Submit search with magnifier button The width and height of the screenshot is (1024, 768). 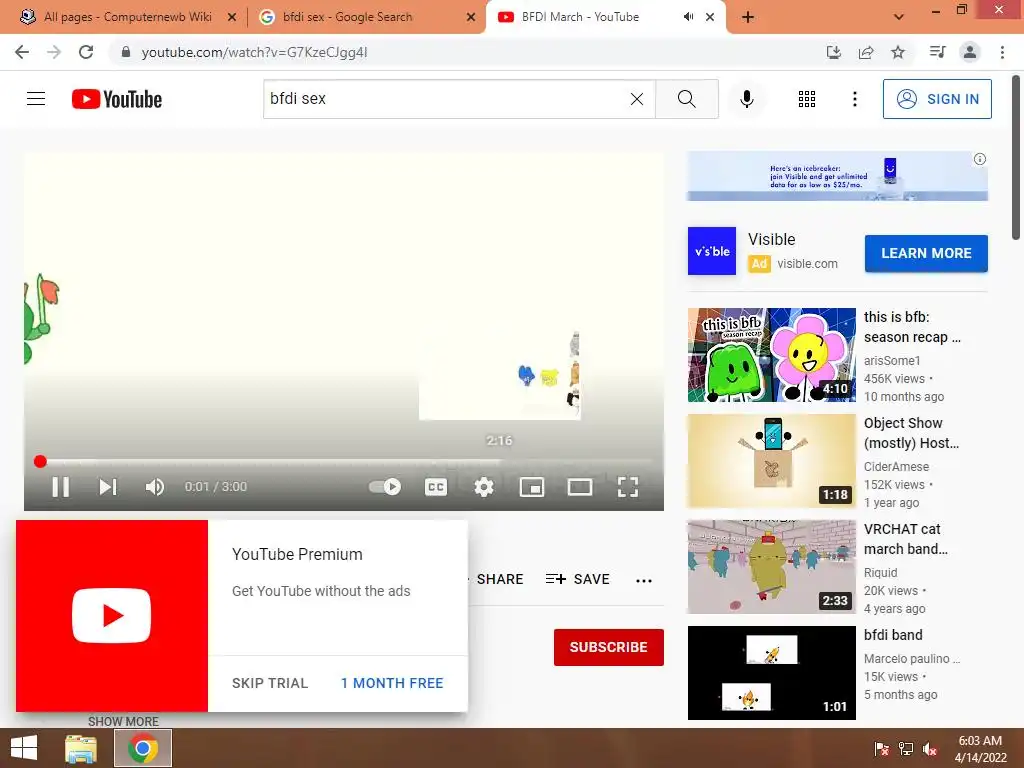(x=686, y=99)
